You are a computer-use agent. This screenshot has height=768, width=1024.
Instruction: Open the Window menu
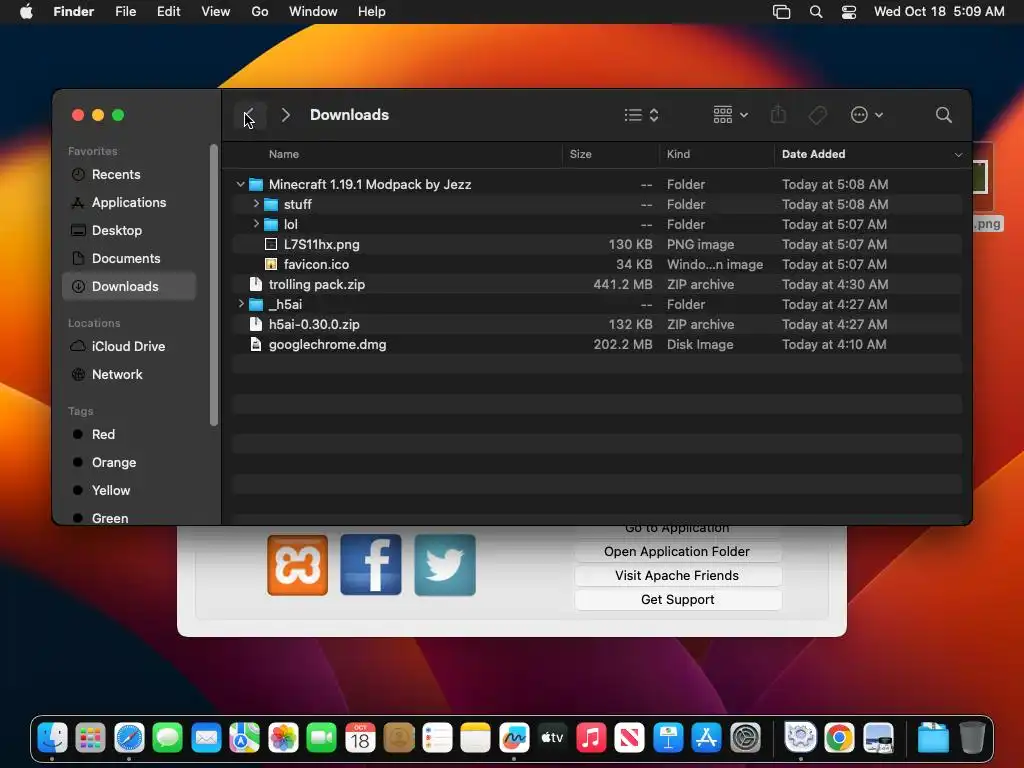click(313, 12)
